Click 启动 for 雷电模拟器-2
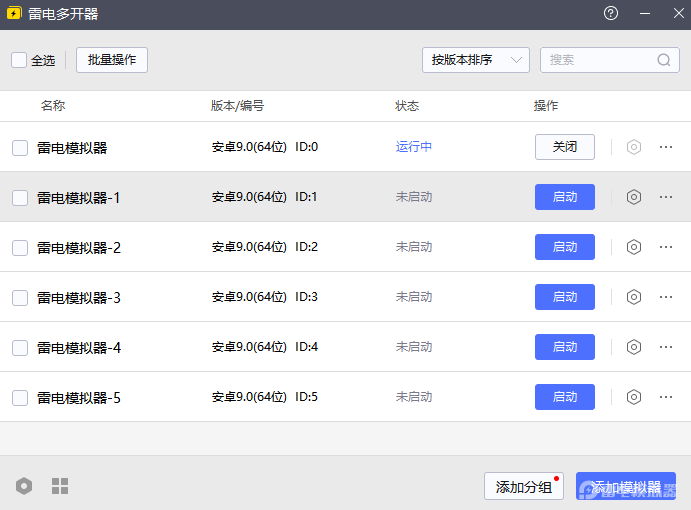This screenshot has height=510, width=691. click(565, 247)
